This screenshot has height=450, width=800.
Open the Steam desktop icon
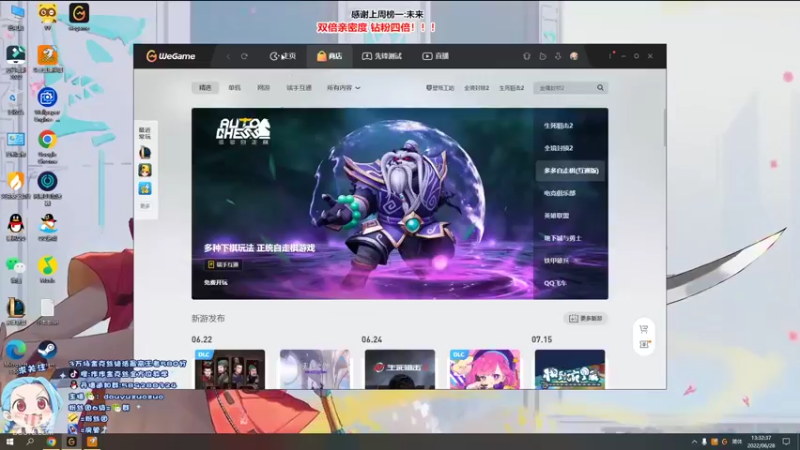(47, 352)
